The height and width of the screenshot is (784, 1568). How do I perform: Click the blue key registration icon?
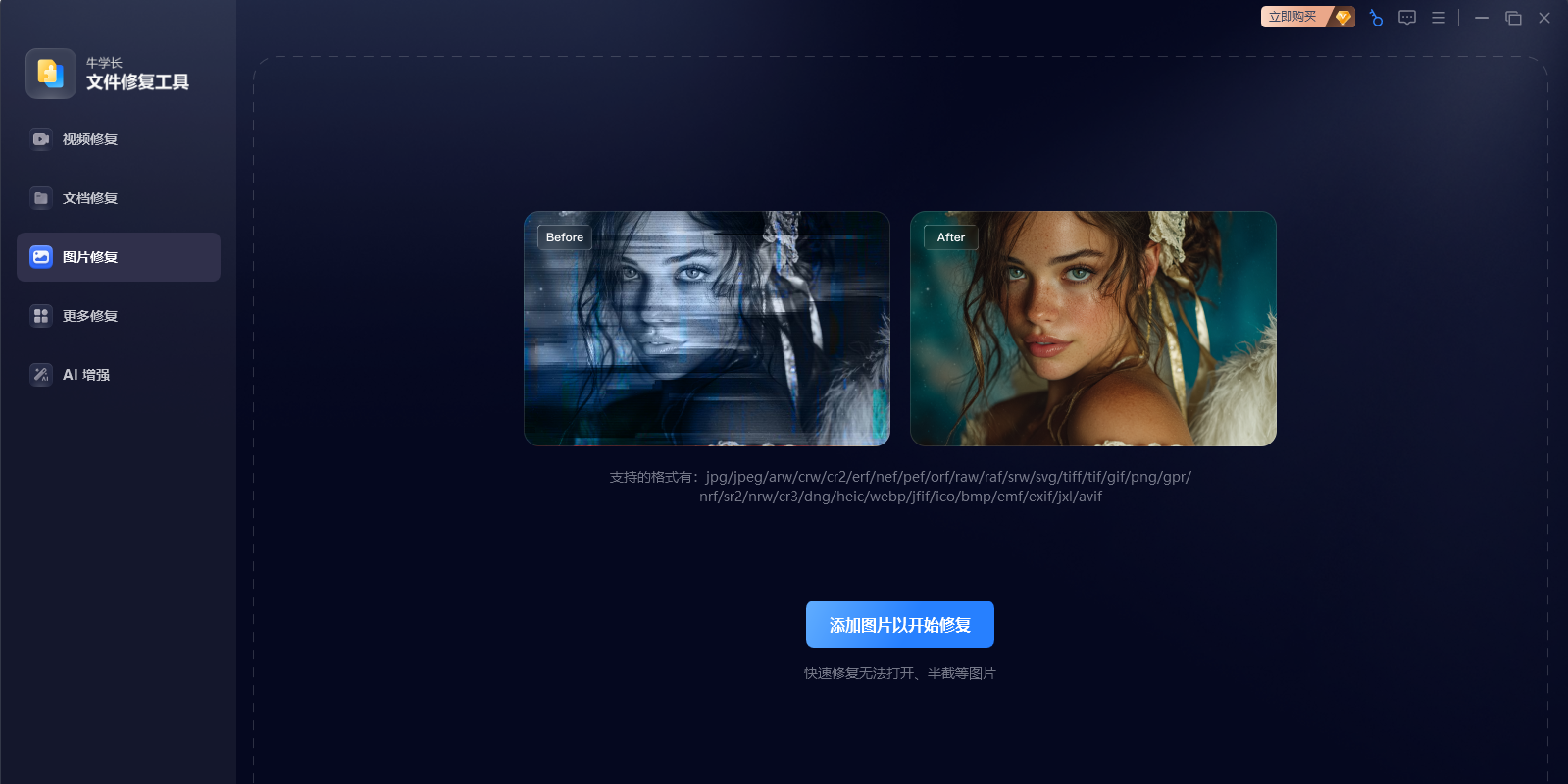coord(1376,18)
